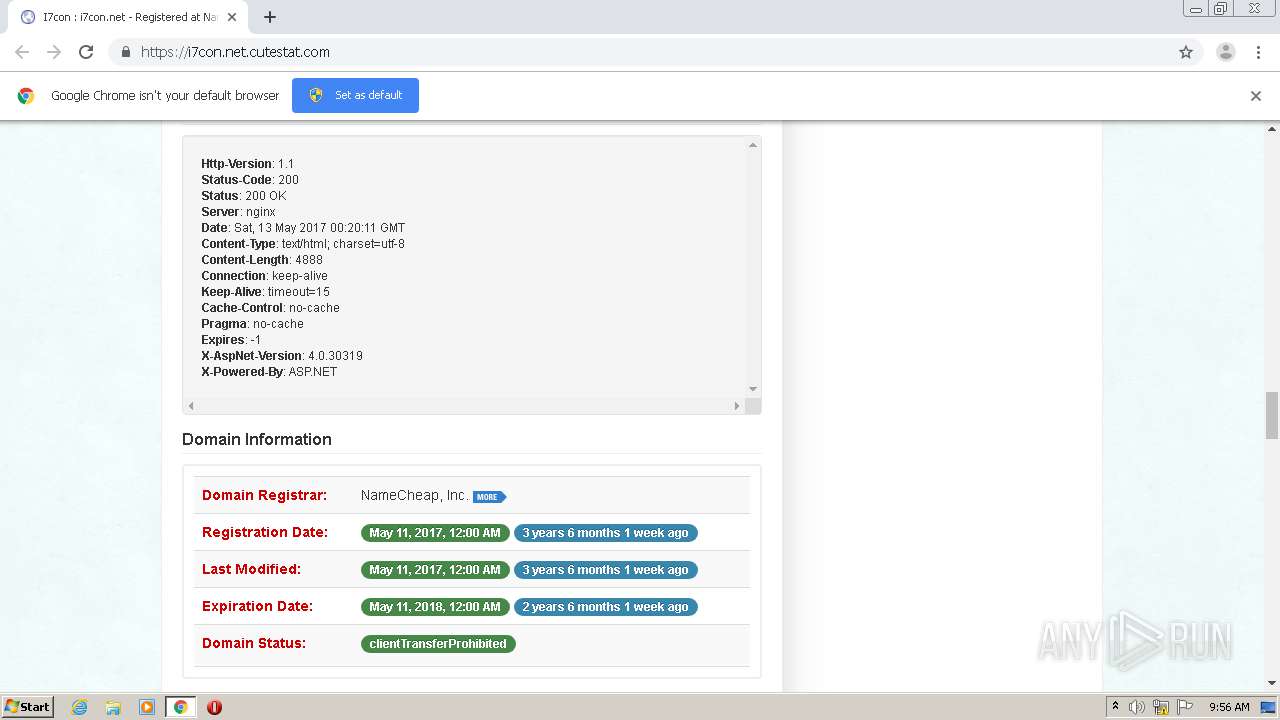
Task: Click page scrollbar down arrow
Action: click(x=1272, y=683)
